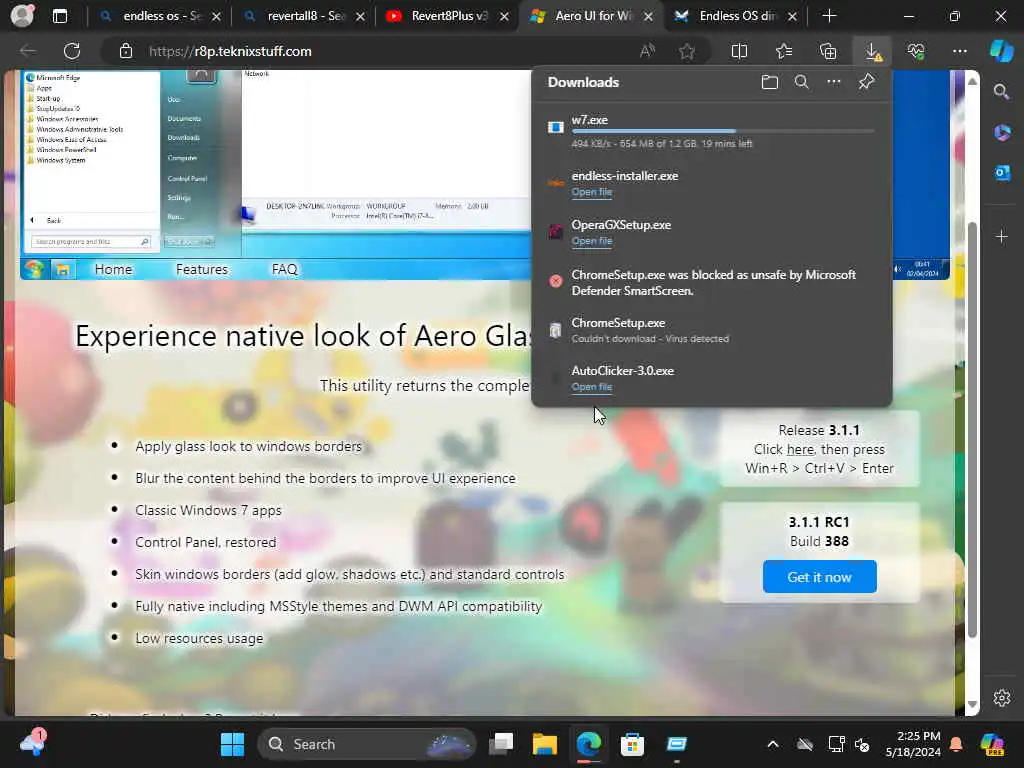Click the Get it now button

pos(820,577)
